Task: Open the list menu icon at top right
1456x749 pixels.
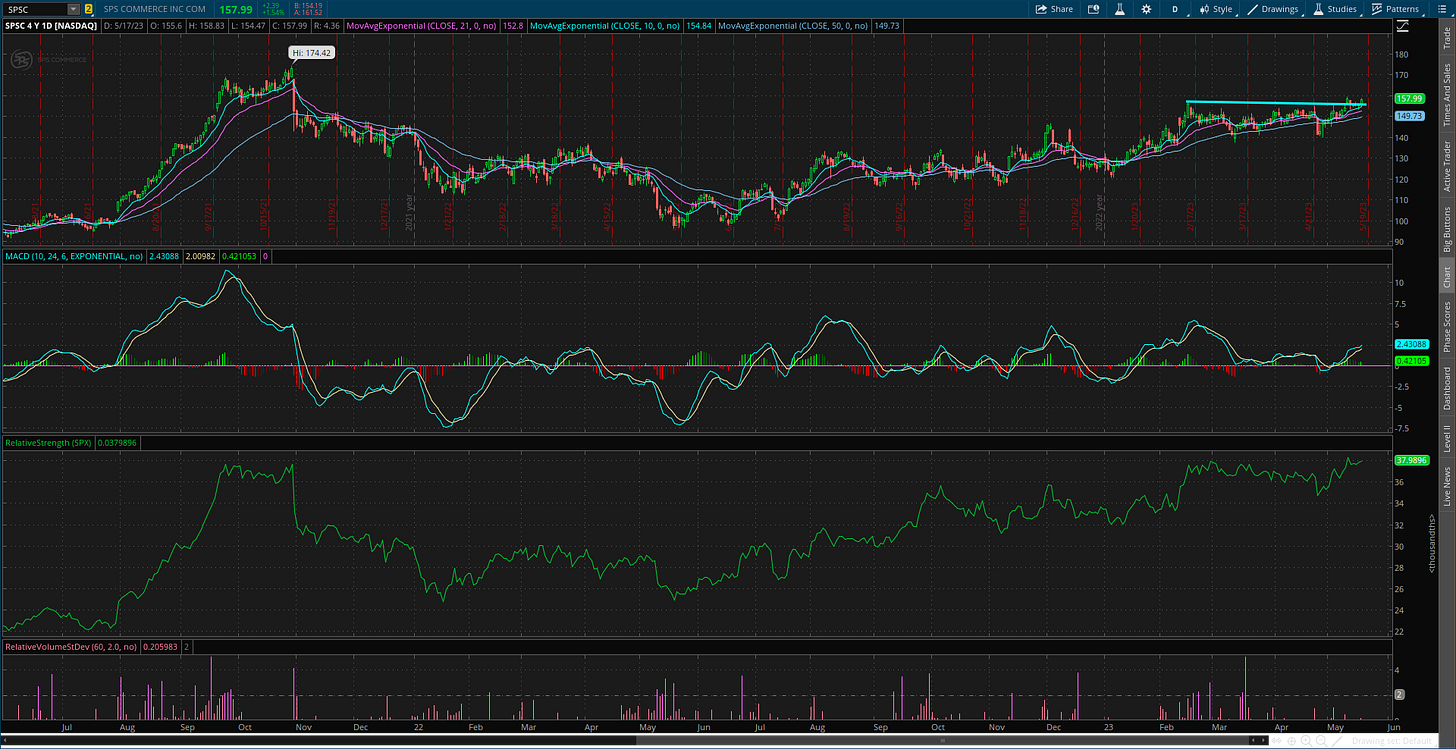Action: click(x=1441, y=9)
